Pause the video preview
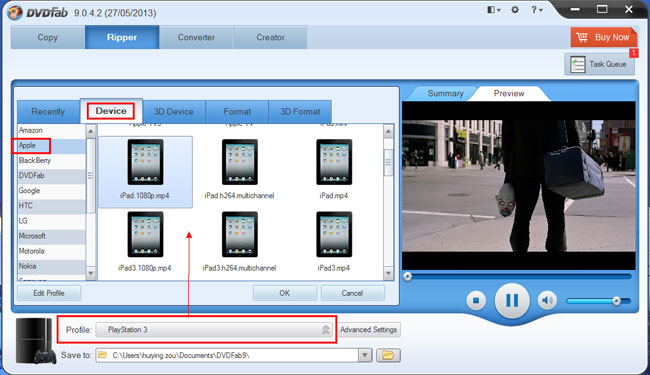 click(512, 300)
